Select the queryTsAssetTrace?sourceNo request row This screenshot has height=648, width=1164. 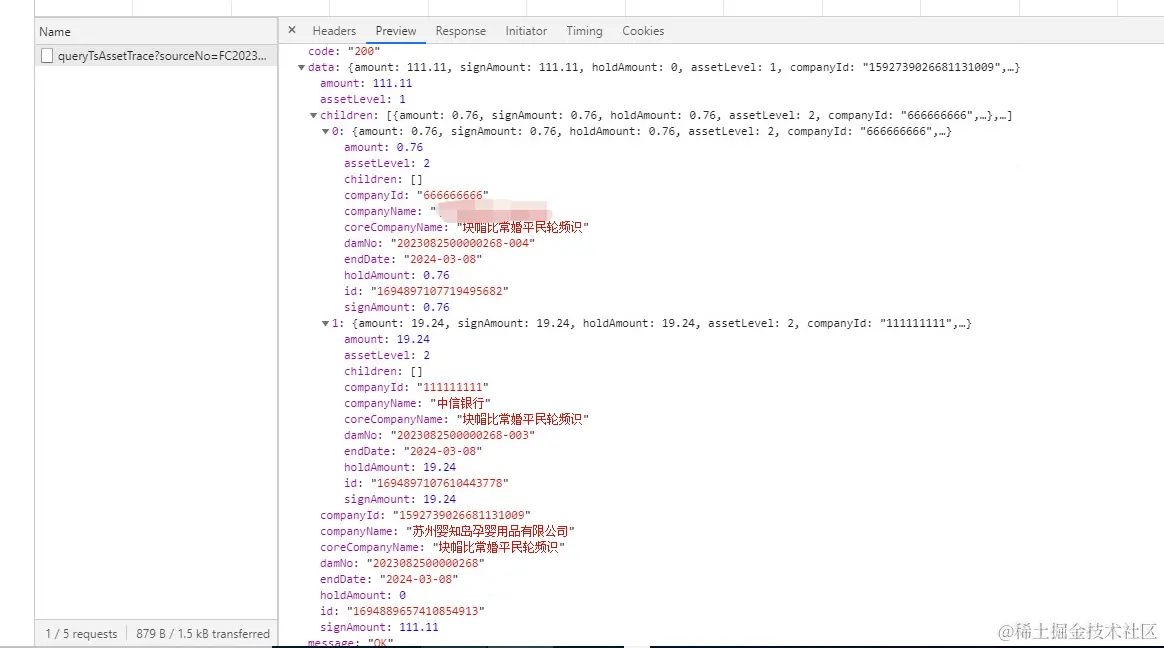tap(156, 56)
